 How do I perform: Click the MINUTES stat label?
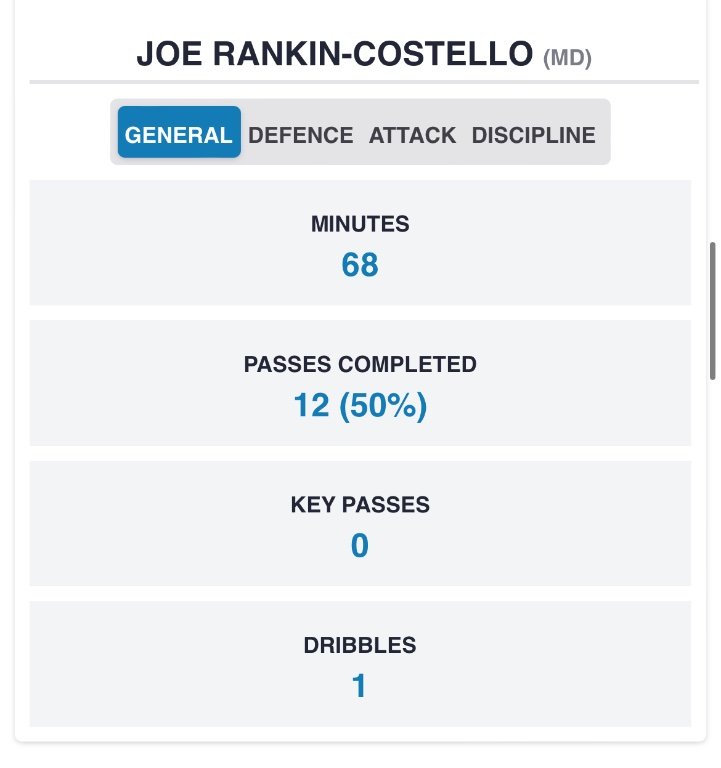(360, 224)
